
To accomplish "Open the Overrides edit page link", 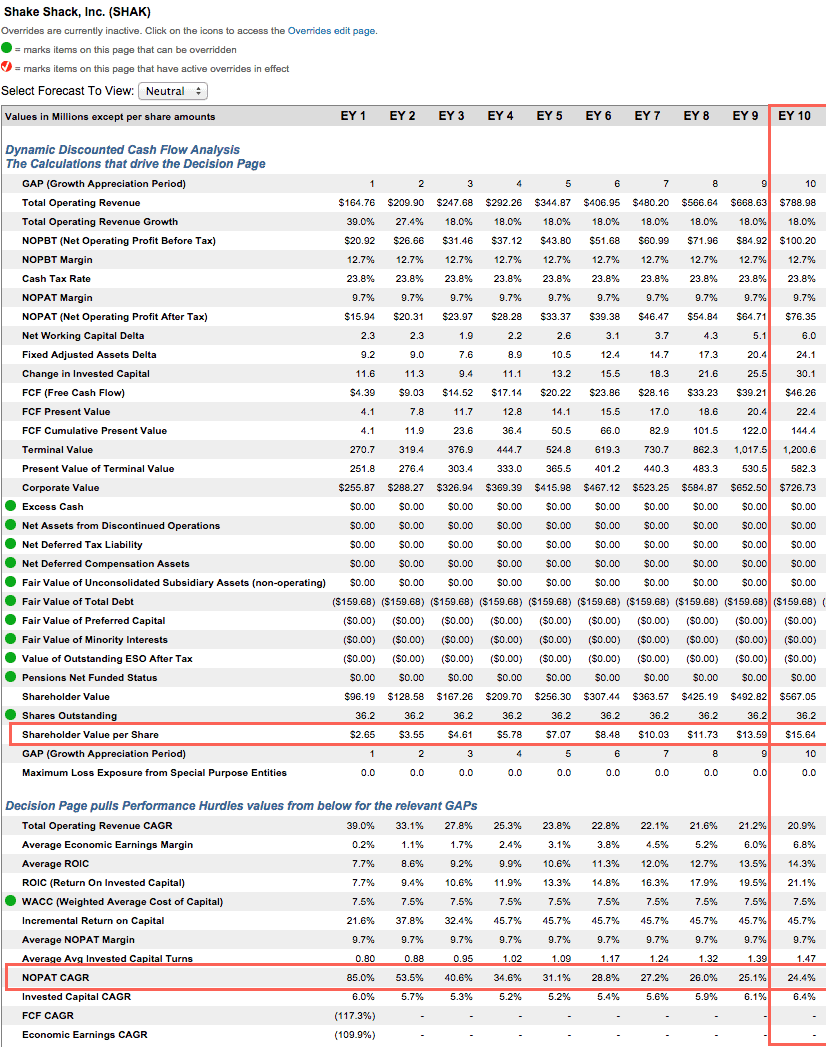I will pyautogui.click(x=331, y=31).
